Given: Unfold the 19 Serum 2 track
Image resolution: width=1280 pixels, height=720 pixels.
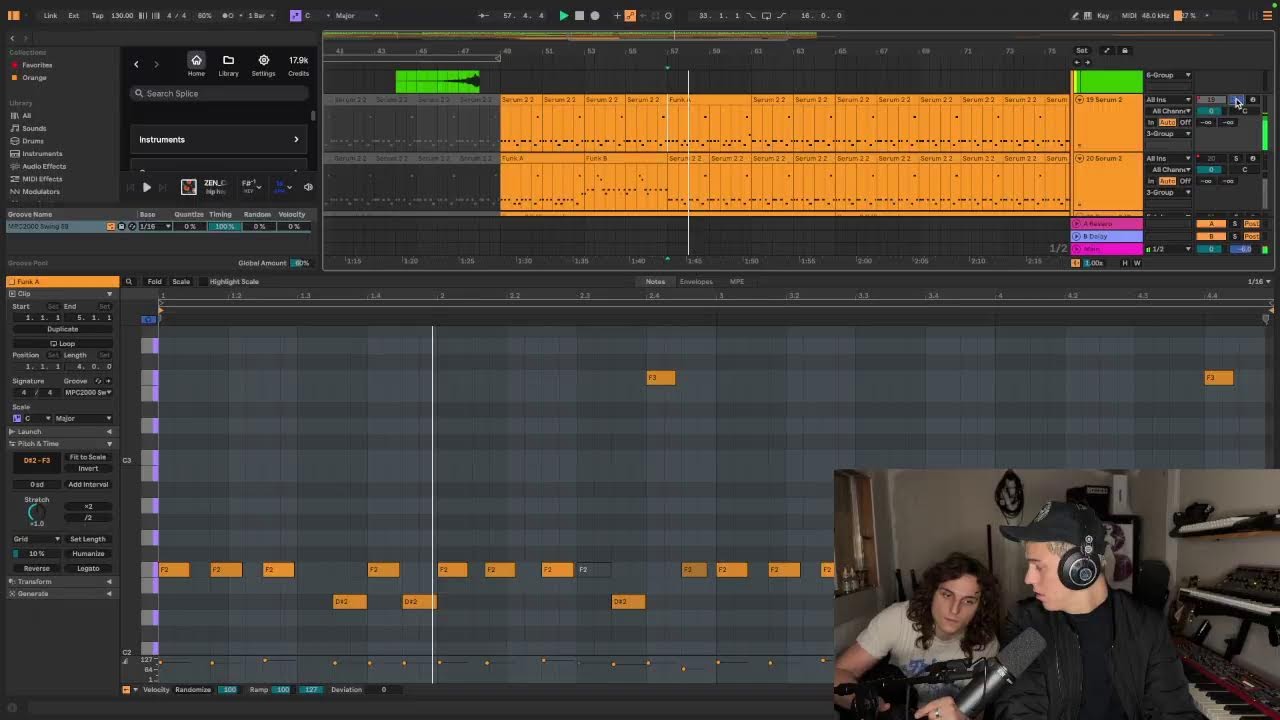Looking at the screenshot, I should click(x=1080, y=100).
